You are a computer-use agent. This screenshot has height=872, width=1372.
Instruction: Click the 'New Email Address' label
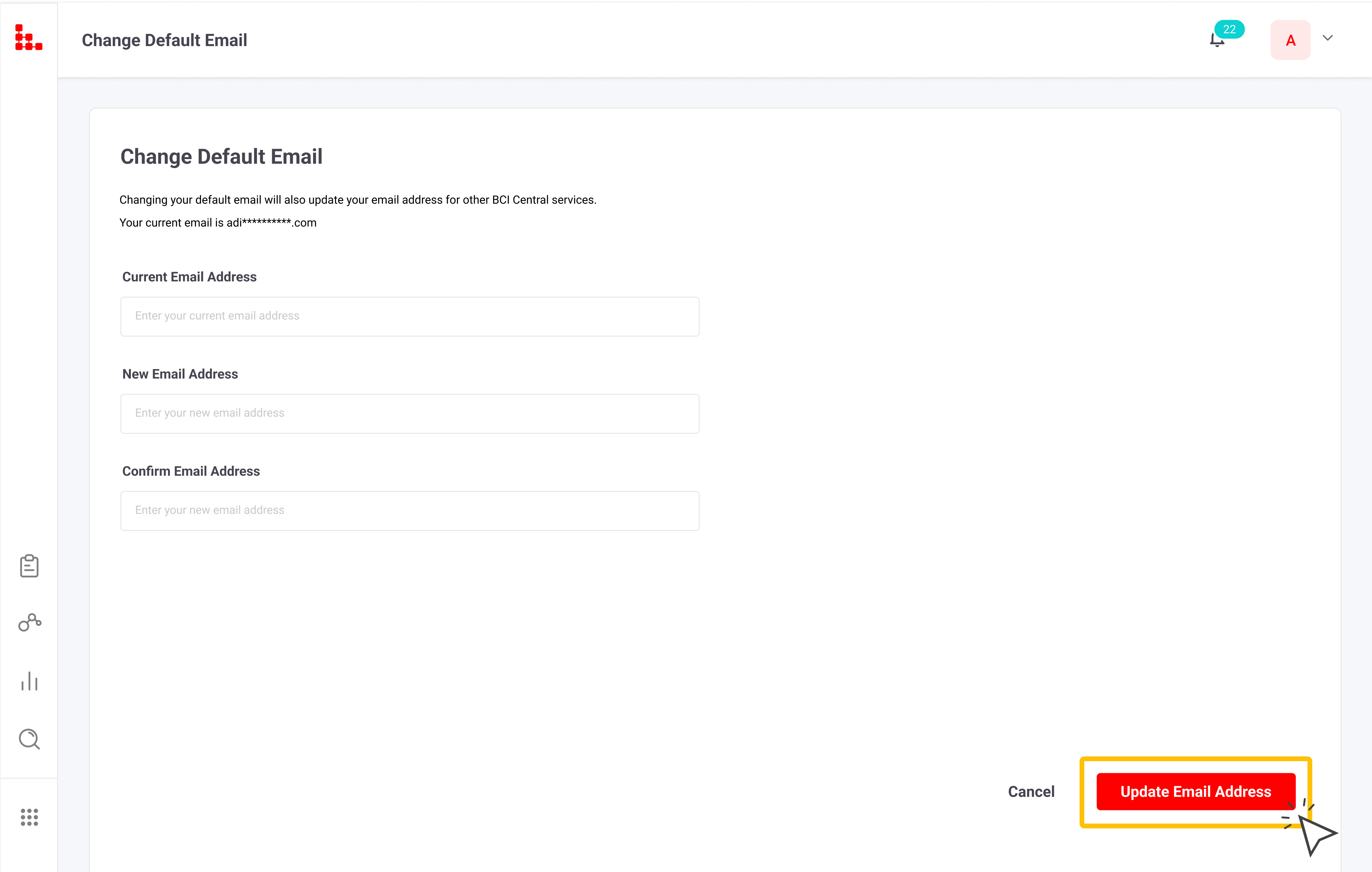180,374
